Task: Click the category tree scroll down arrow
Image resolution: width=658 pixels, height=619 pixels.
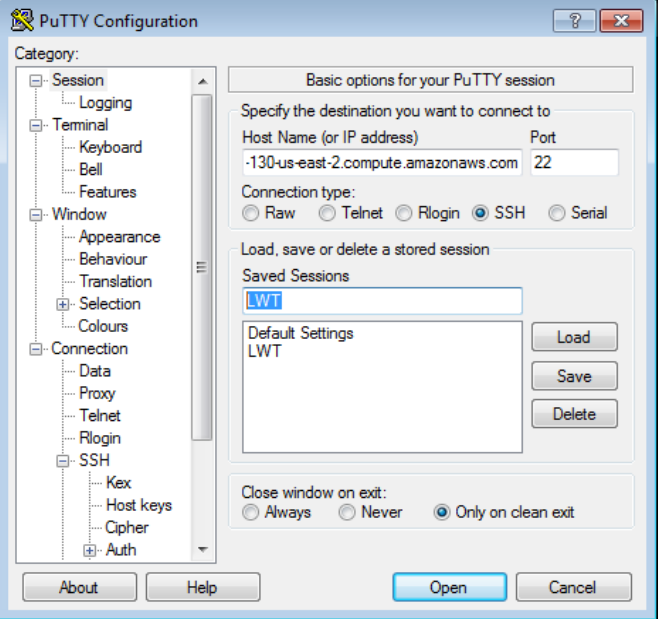Action: click(x=203, y=549)
